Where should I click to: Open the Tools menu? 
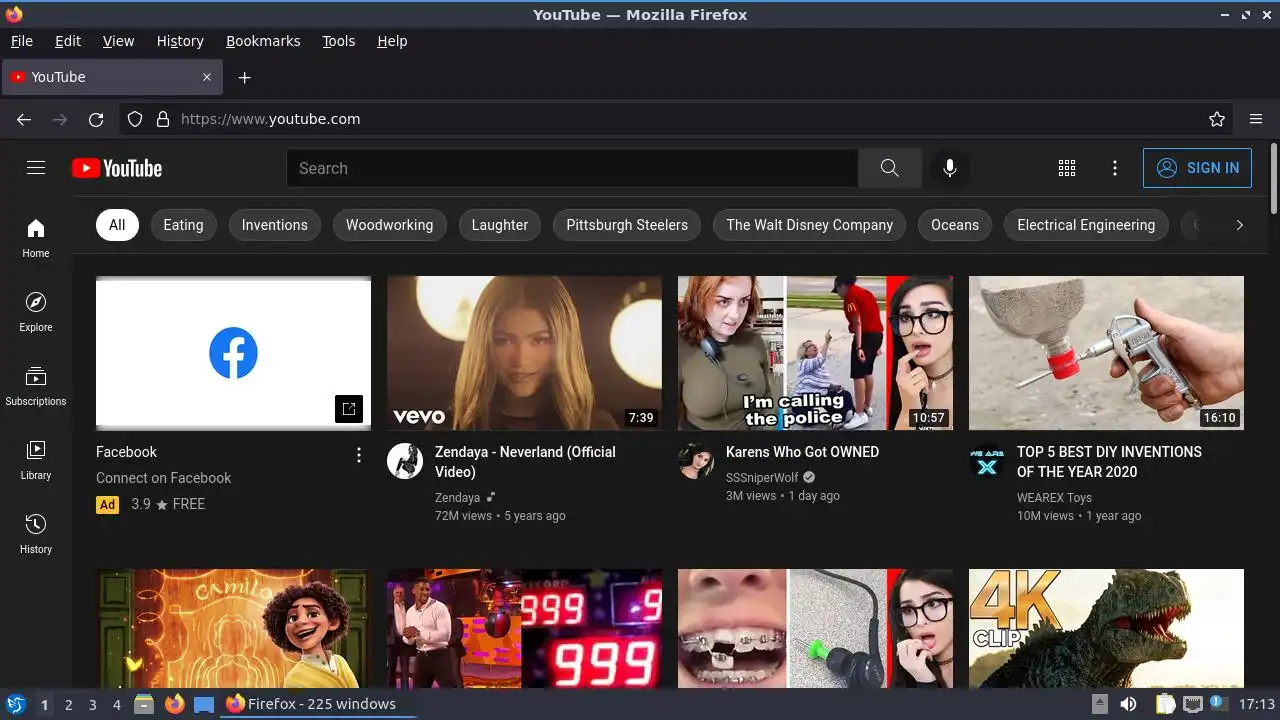point(339,41)
